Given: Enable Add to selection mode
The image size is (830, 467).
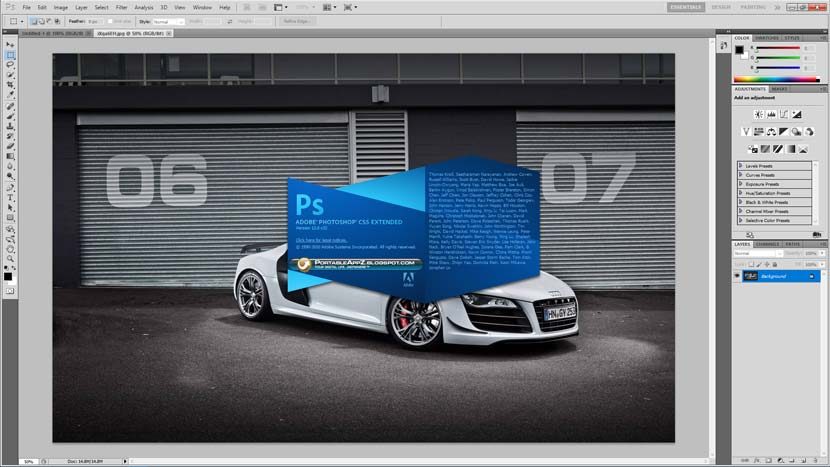Looking at the screenshot, I should (41, 22).
